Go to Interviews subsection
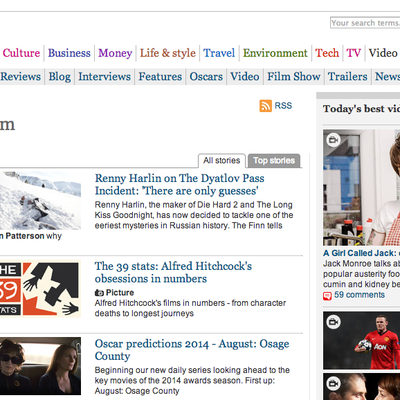Image resolution: width=400 pixels, height=400 pixels. [105, 76]
